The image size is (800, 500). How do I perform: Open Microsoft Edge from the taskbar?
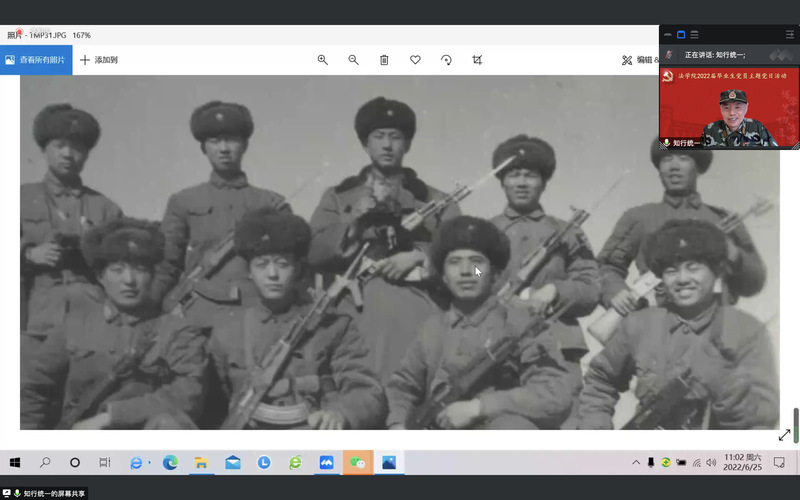click(170, 463)
